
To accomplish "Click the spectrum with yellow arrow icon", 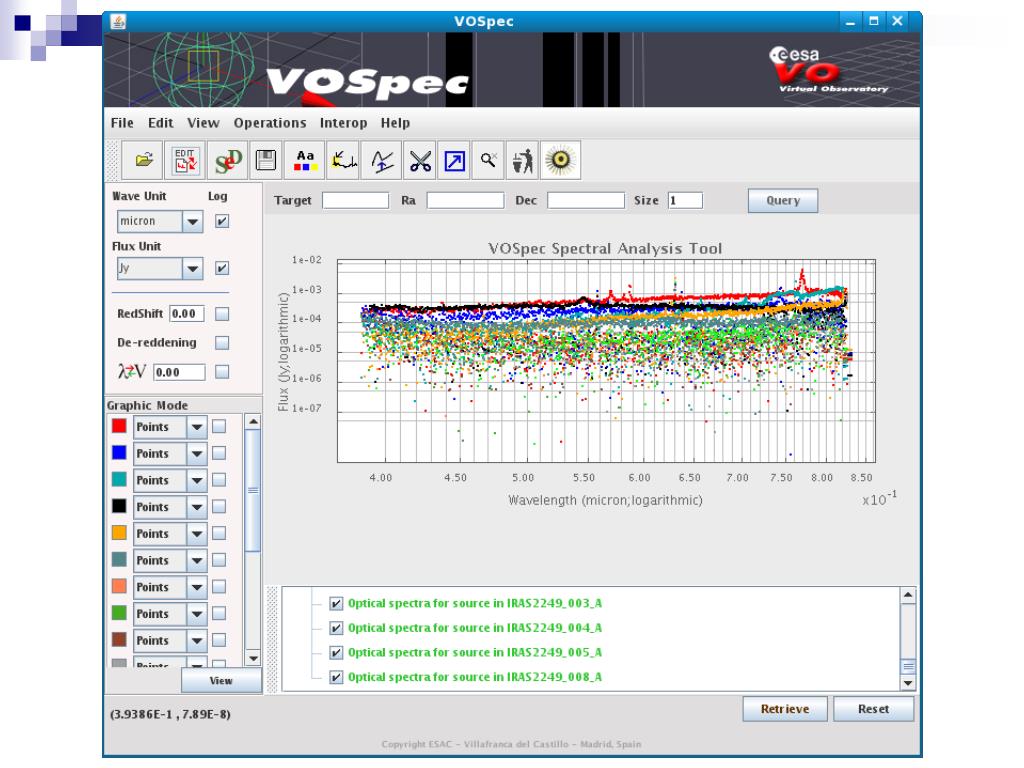I will [x=343, y=161].
